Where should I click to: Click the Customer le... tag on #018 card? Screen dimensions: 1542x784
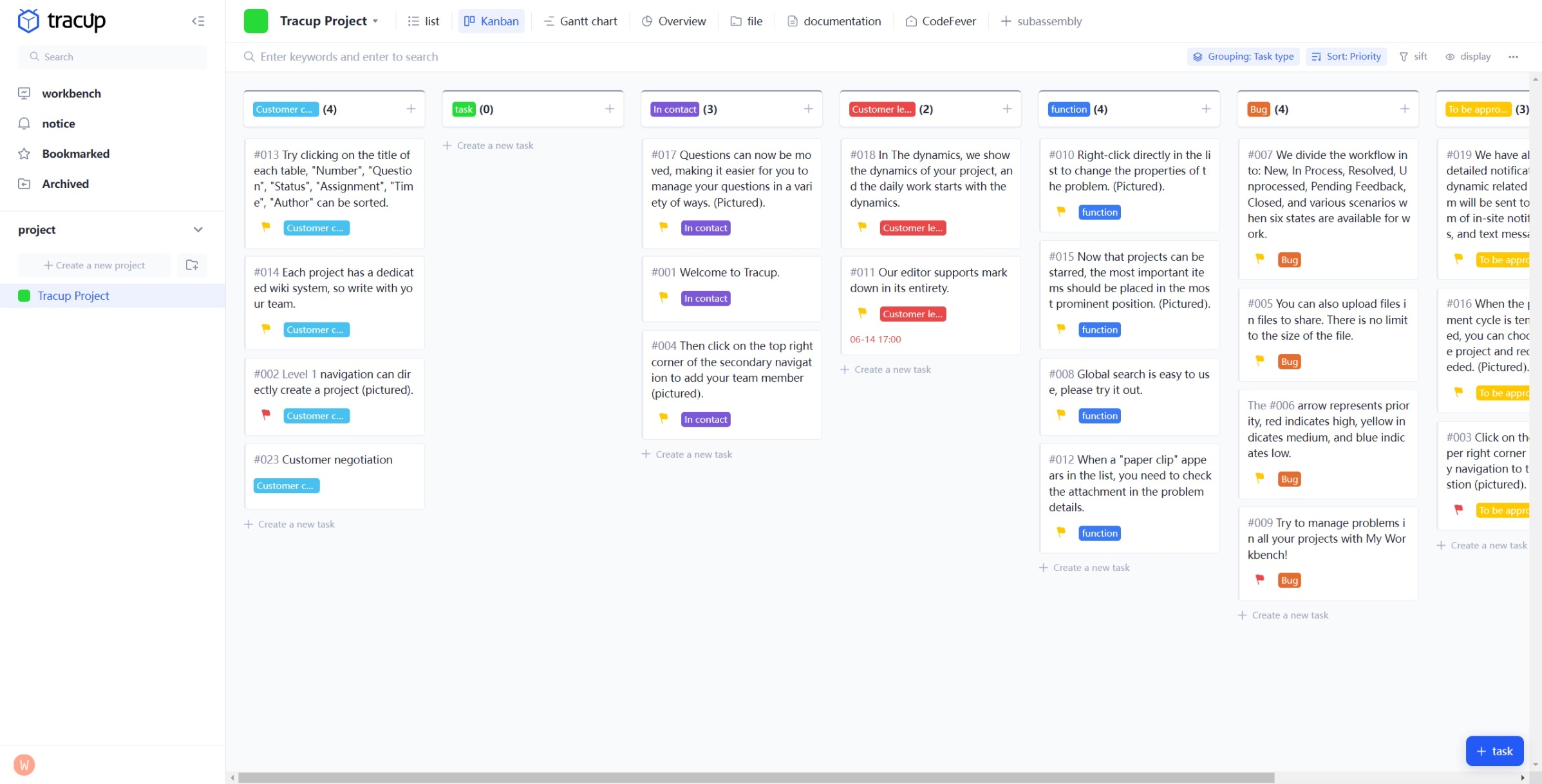(x=912, y=228)
